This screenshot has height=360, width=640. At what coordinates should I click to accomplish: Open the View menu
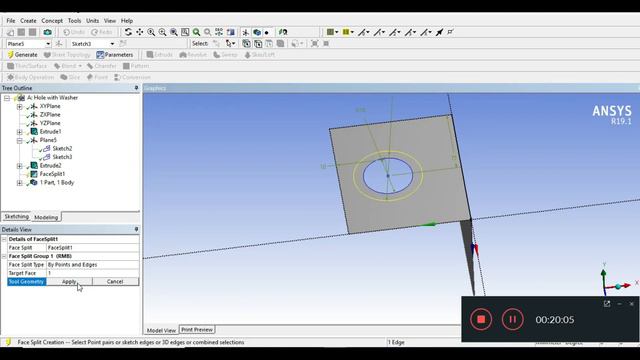110,20
